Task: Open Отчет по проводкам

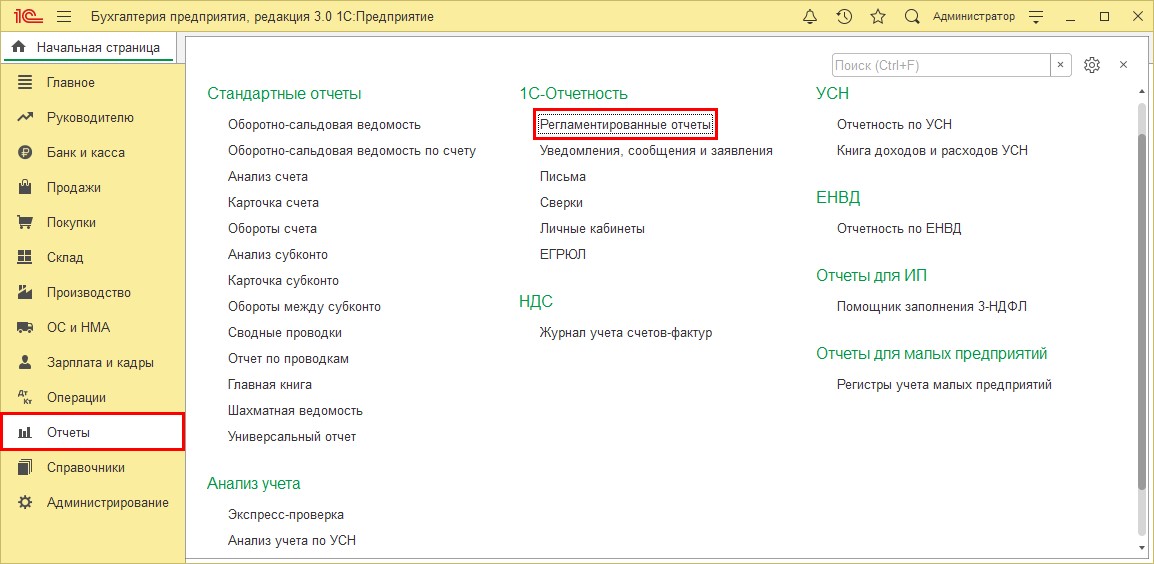Action: (288, 359)
